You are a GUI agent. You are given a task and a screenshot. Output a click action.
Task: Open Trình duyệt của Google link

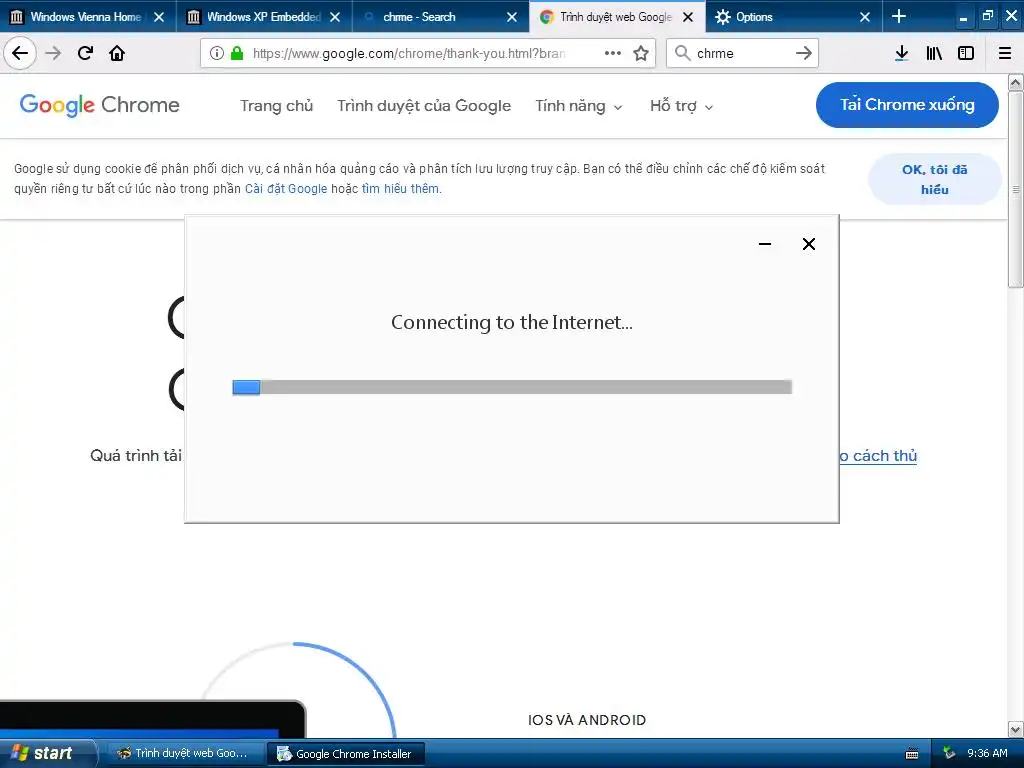(x=424, y=106)
